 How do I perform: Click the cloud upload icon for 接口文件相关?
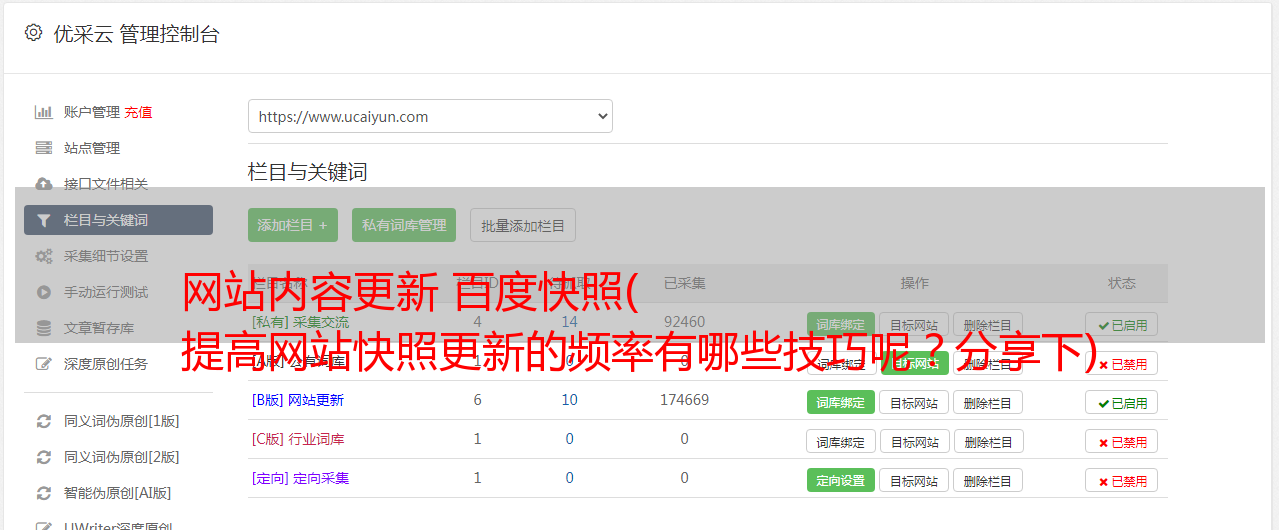click(44, 184)
